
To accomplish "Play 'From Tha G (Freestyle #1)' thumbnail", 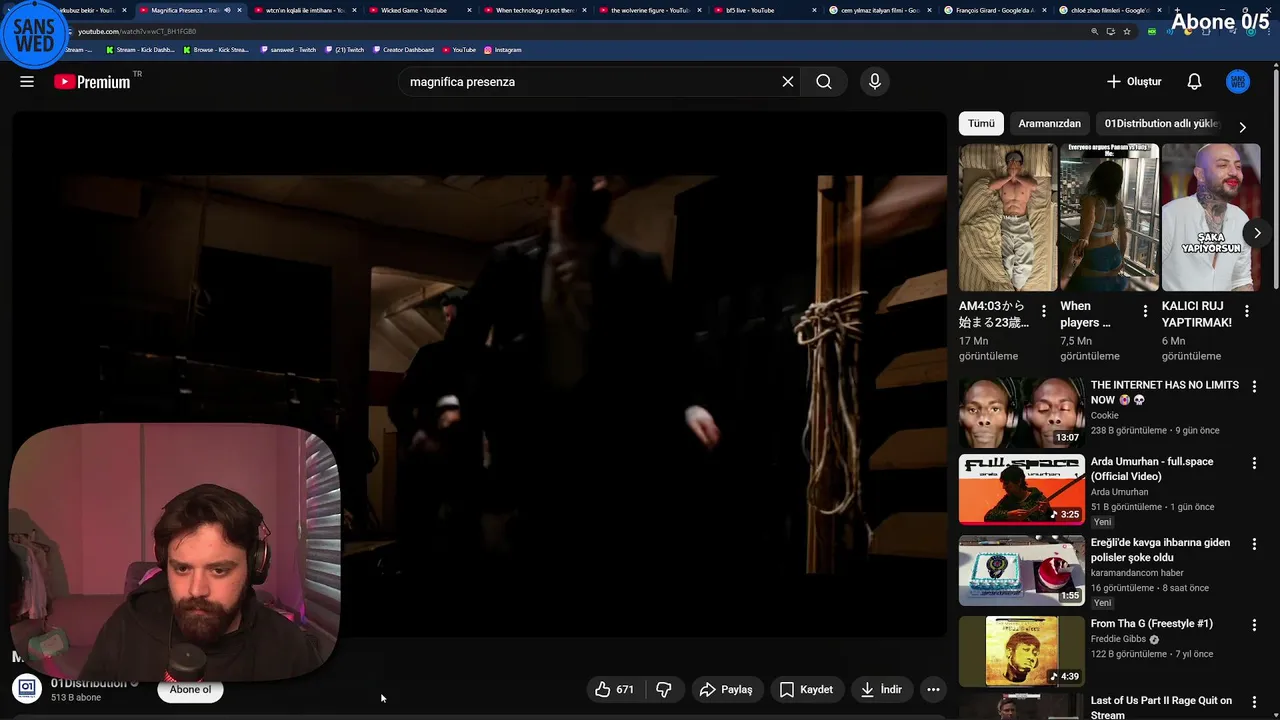I will (1021, 651).
